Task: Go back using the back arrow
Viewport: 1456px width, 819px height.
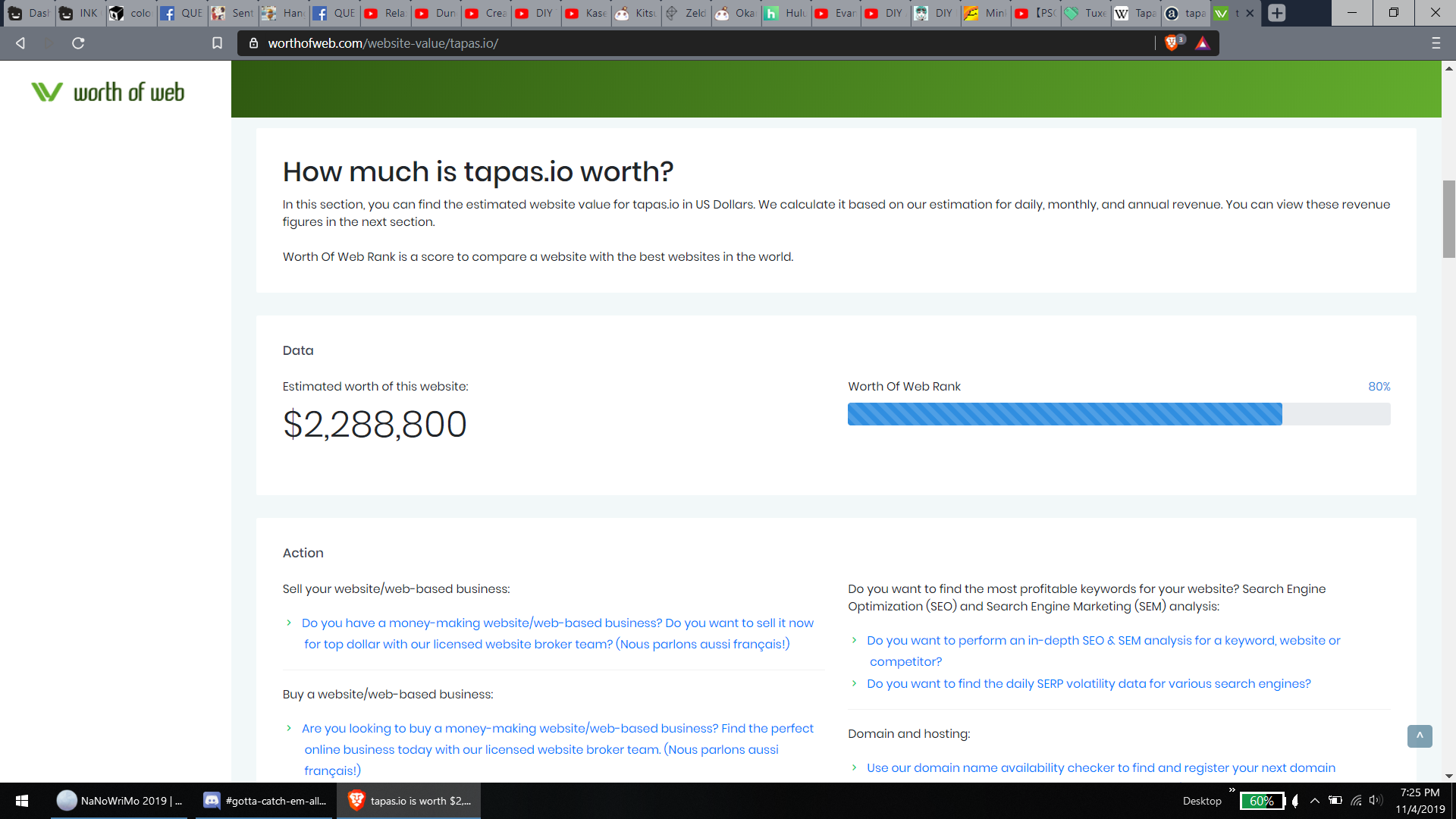Action: (20, 43)
